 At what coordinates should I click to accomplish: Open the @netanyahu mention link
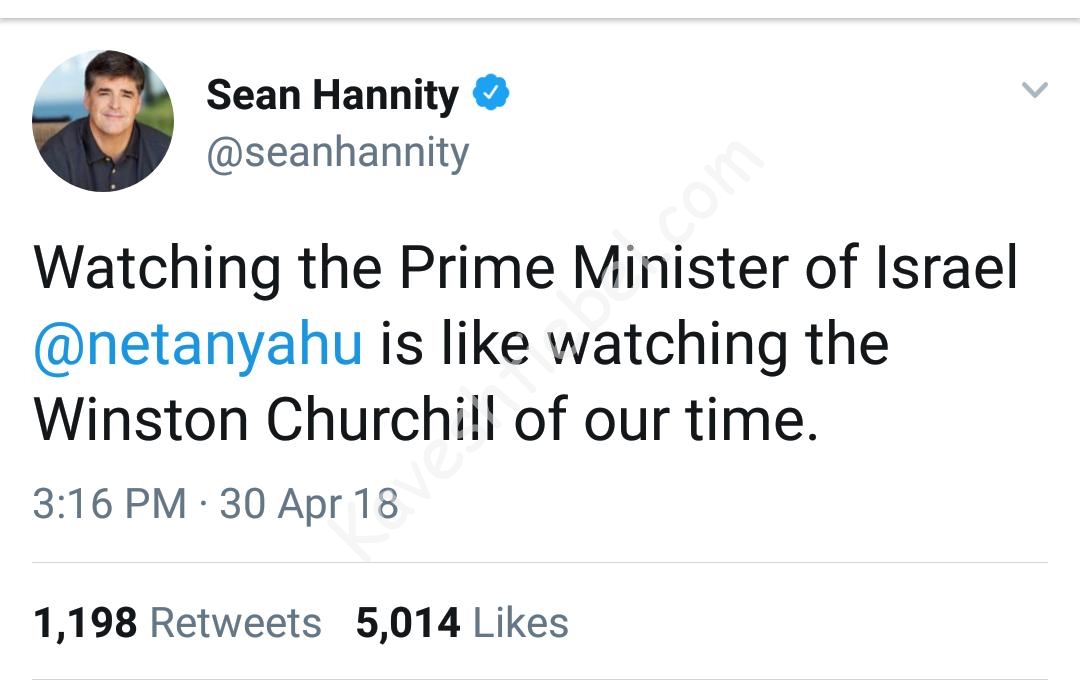(x=198, y=344)
